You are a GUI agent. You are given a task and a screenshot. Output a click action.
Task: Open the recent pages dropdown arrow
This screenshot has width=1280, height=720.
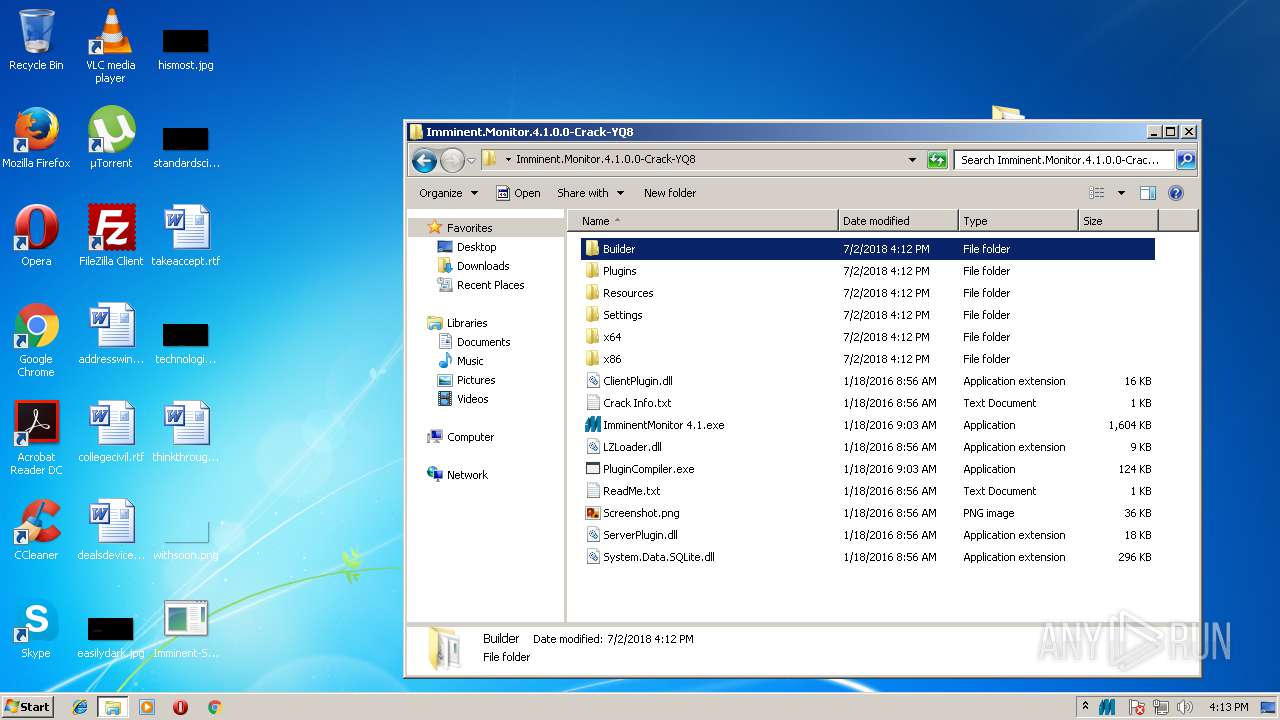click(x=471, y=160)
